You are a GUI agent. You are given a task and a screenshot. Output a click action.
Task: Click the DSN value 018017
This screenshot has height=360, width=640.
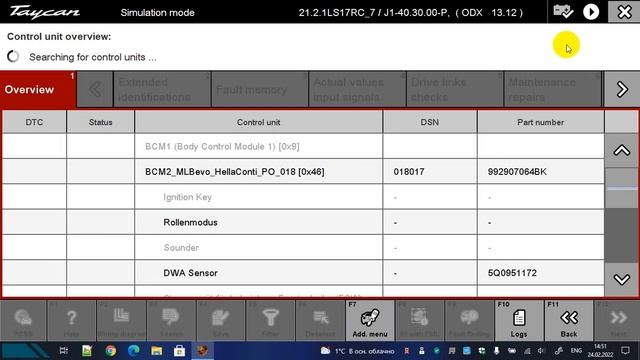409,172
